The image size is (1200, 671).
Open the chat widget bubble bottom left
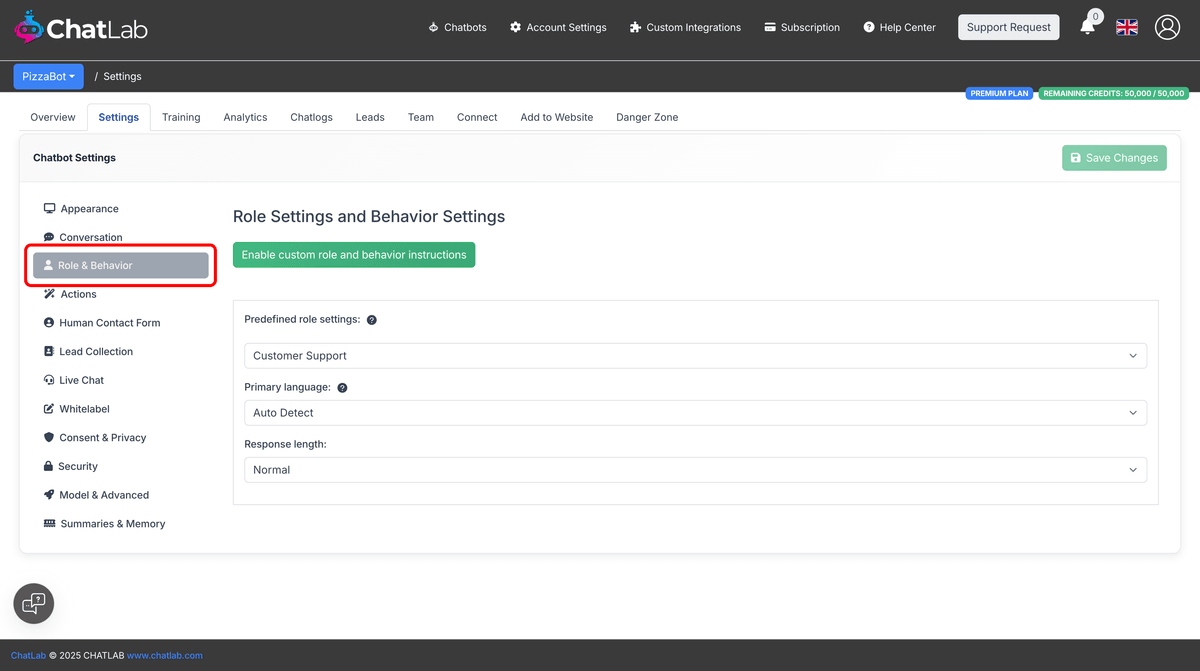pos(33,603)
